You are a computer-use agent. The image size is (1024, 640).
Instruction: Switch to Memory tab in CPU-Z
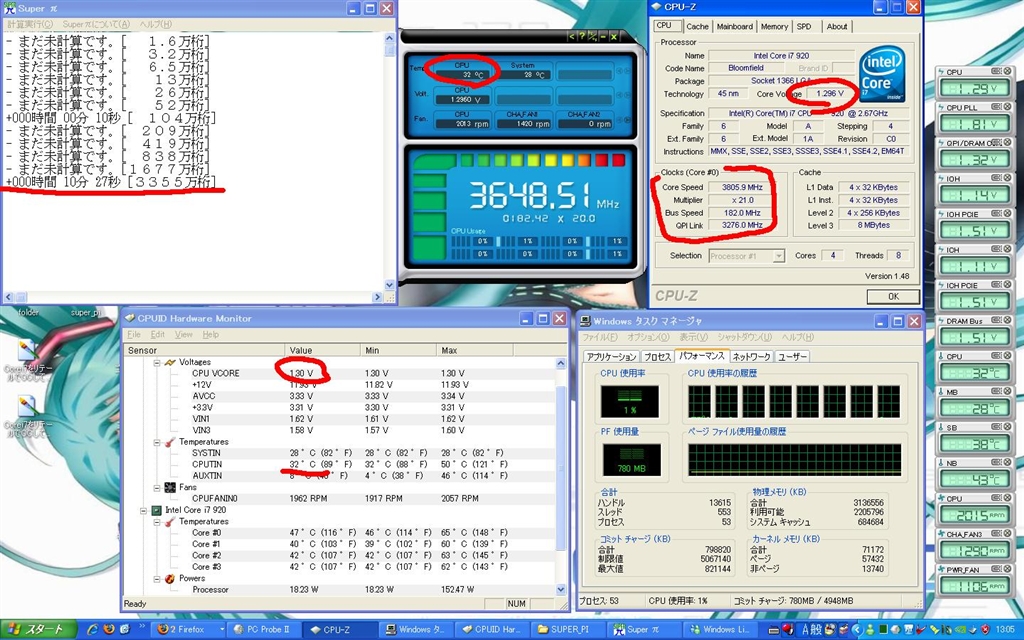[x=774, y=27]
